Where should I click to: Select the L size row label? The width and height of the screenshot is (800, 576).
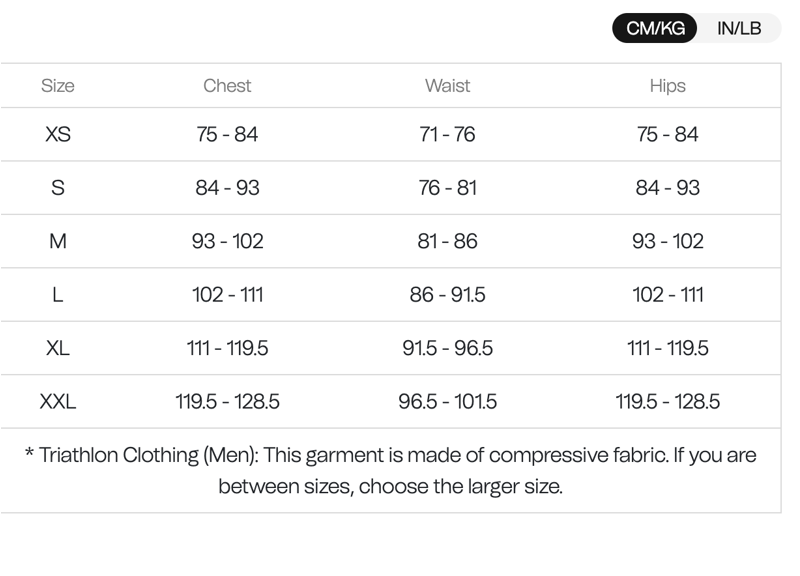click(x=58, y=295)
